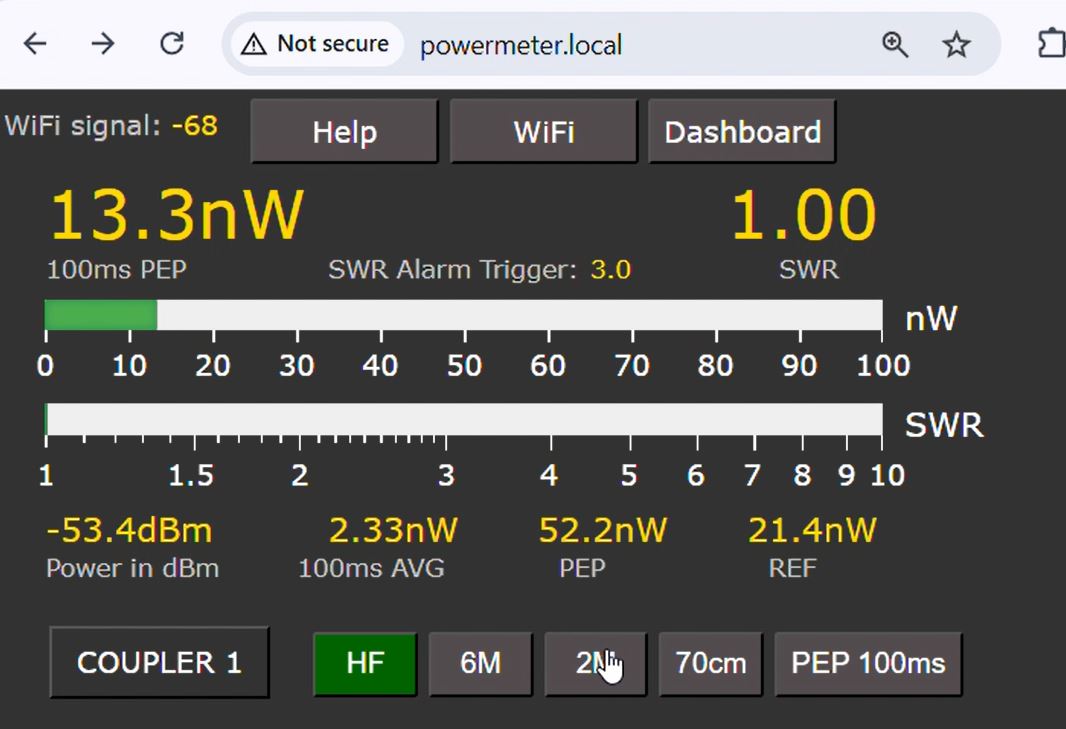The image size is (1066, 729).
Task: Toggle the COUPLER 1 selection
Action: tap(159, 662)
